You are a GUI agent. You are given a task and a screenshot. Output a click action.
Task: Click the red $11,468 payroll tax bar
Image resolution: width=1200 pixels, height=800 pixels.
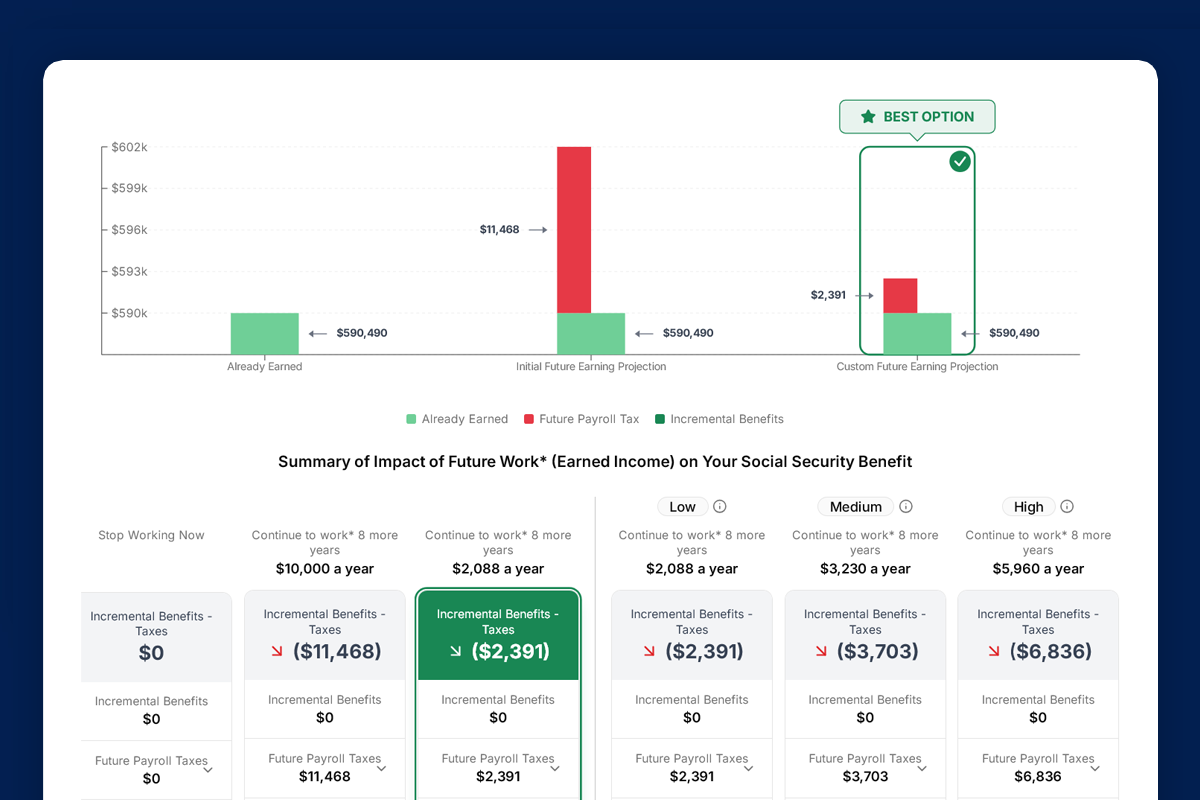574,230
